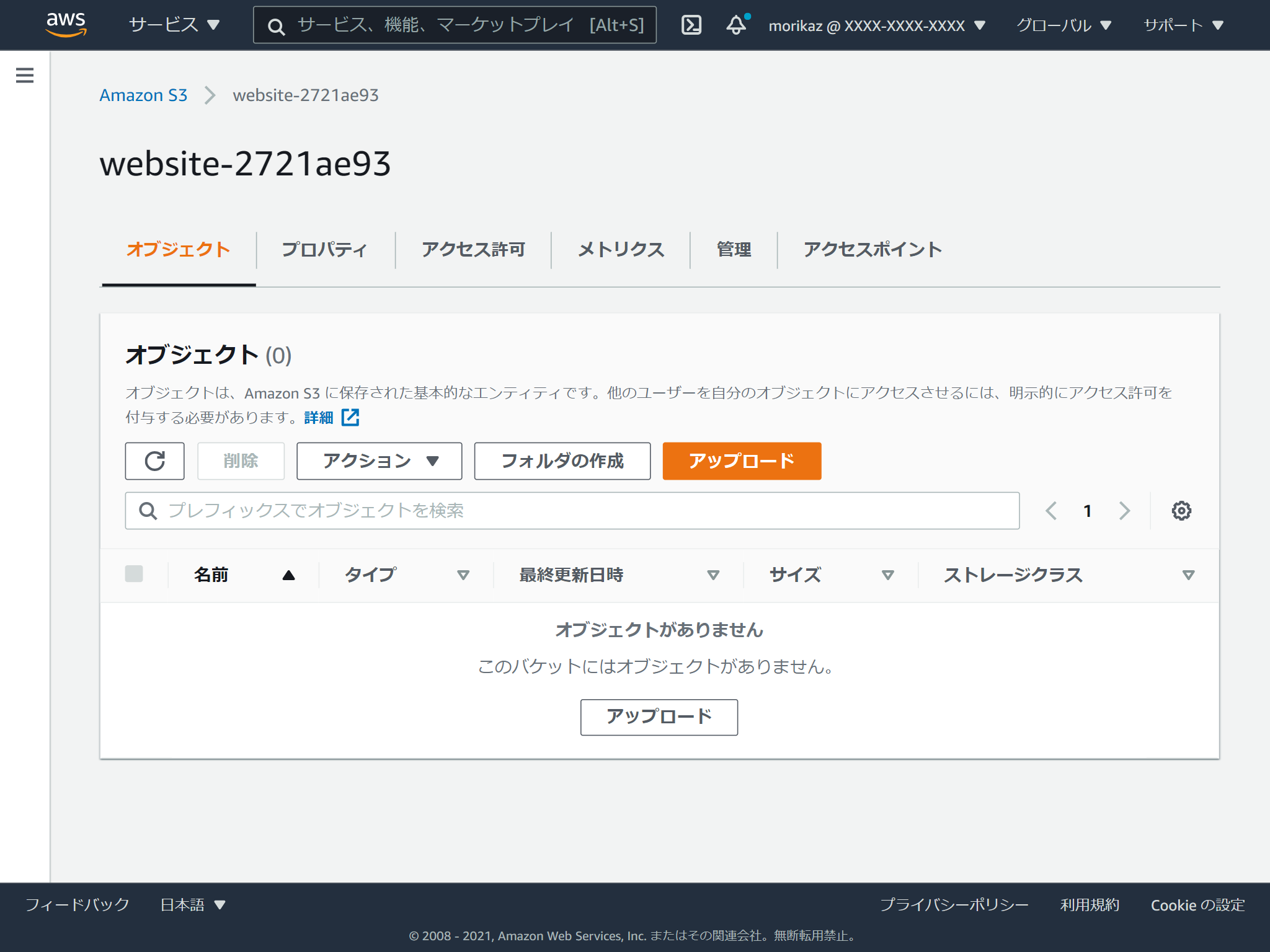
Task: Switch to the プロパティ tab
Action: pos(324,249)
